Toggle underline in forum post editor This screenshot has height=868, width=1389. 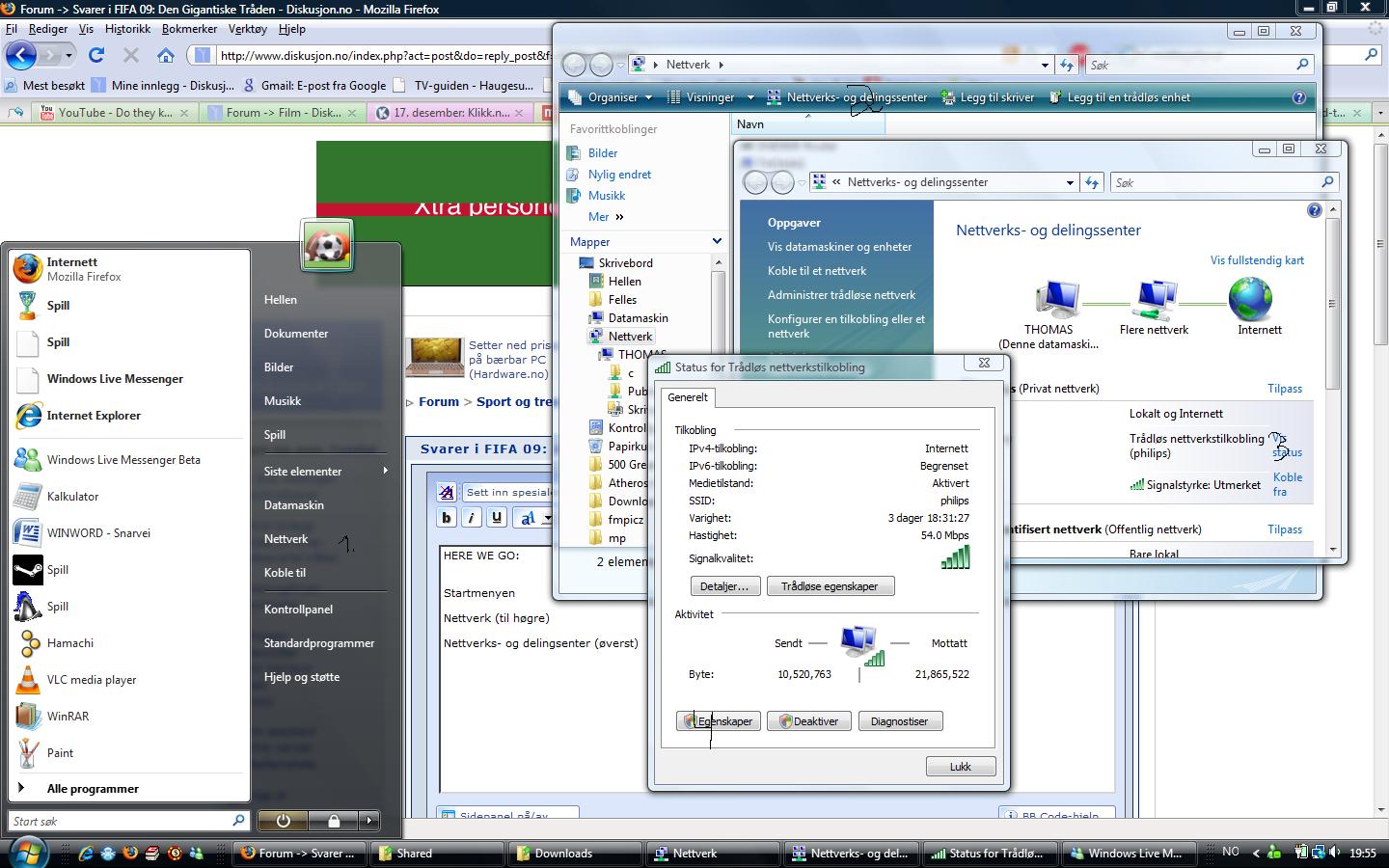point(496,518)
